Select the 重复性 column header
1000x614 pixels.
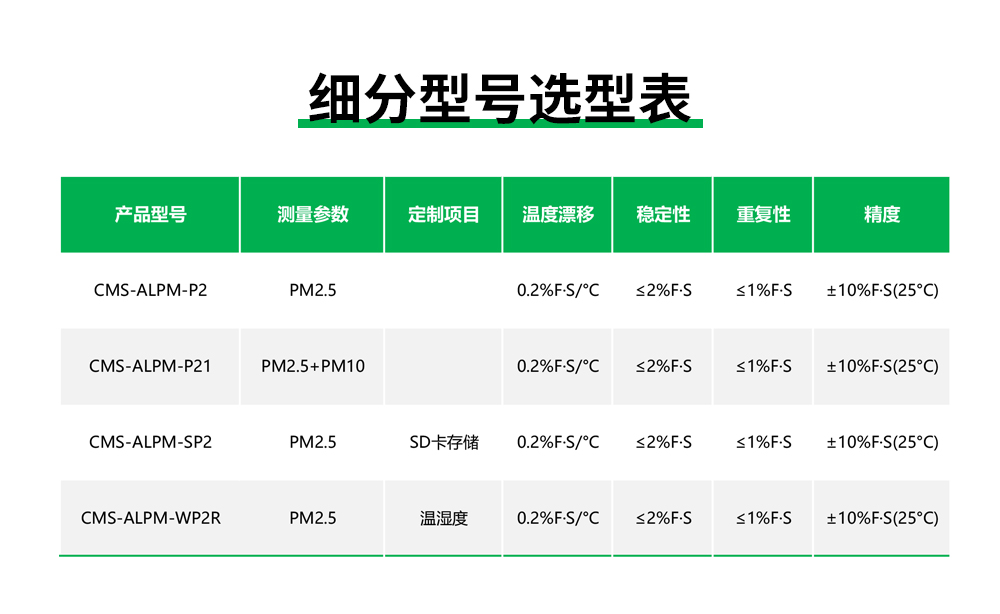(x=763, y=214)
